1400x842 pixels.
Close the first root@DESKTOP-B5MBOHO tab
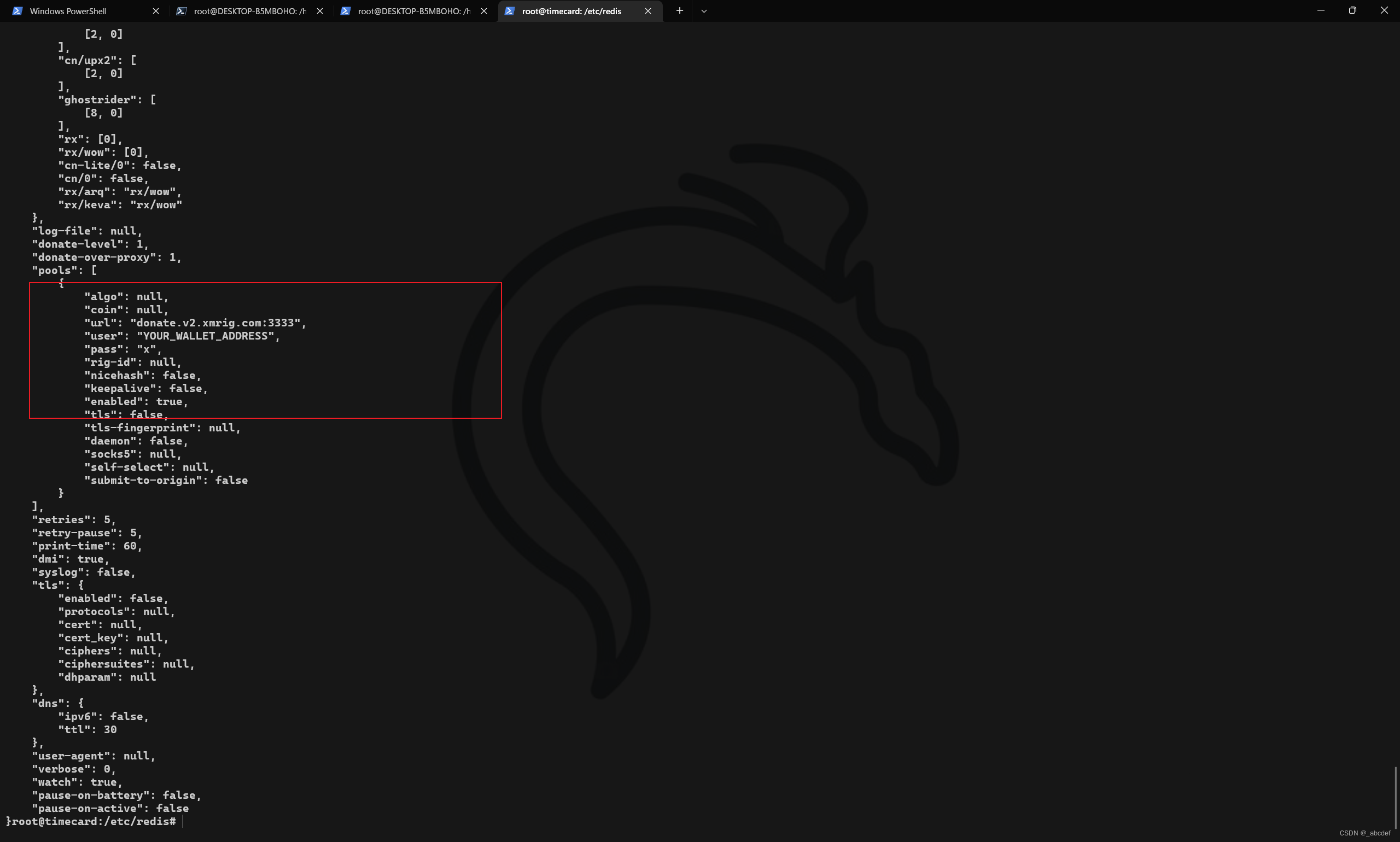pos(320,11)
